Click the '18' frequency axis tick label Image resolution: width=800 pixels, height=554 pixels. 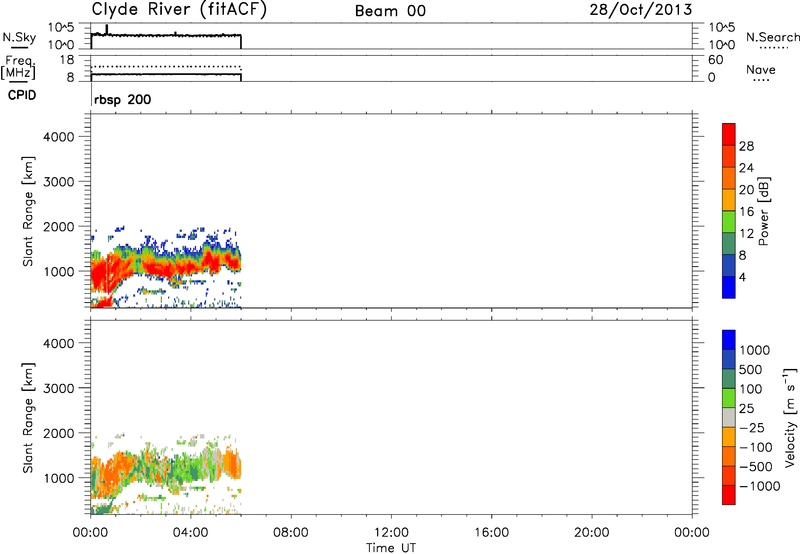67,60
